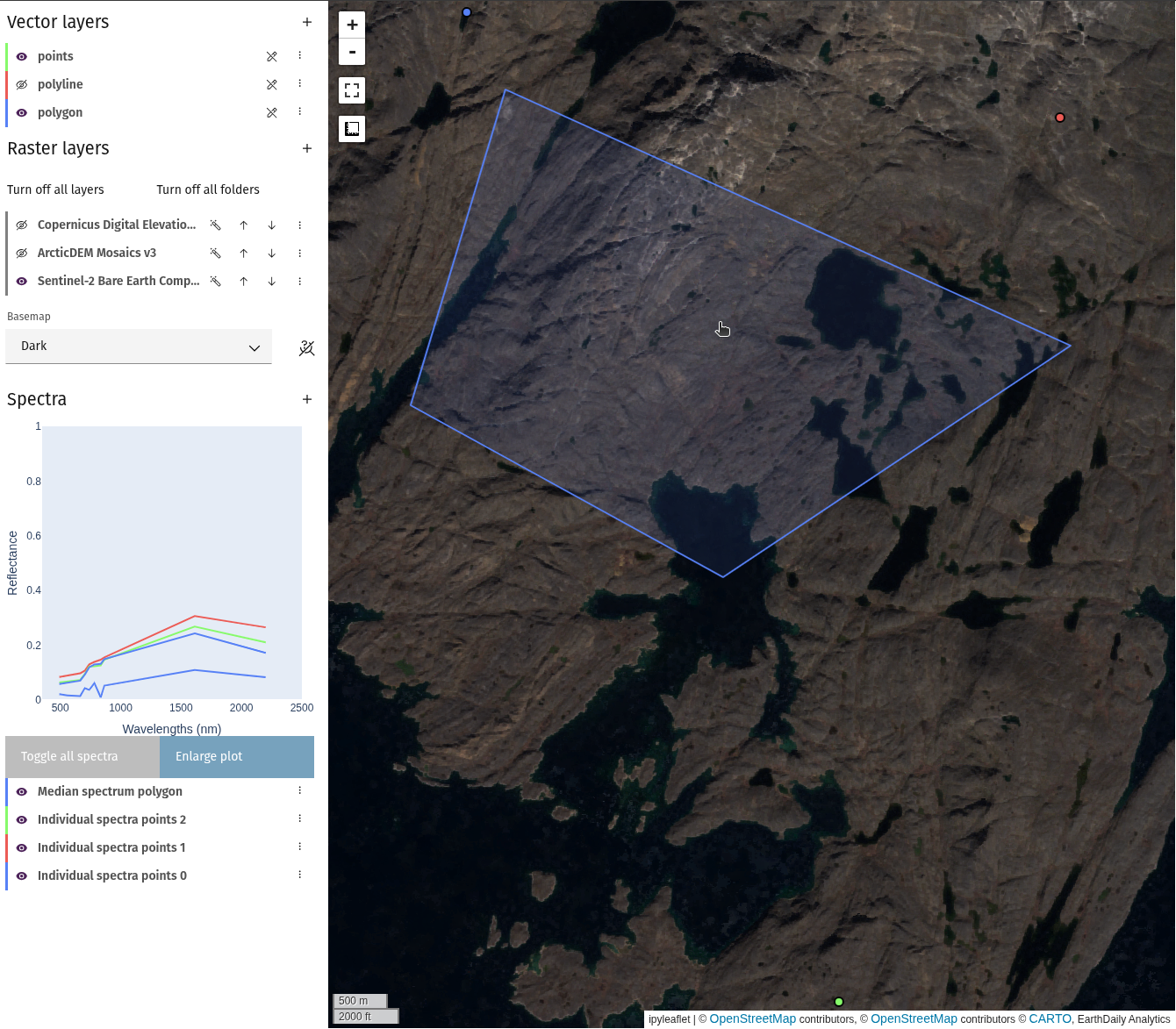Show the Copernicus Digital Elevation layer
The height and width of the screenshot is (1029, 1176).
(x=22, y=225)
